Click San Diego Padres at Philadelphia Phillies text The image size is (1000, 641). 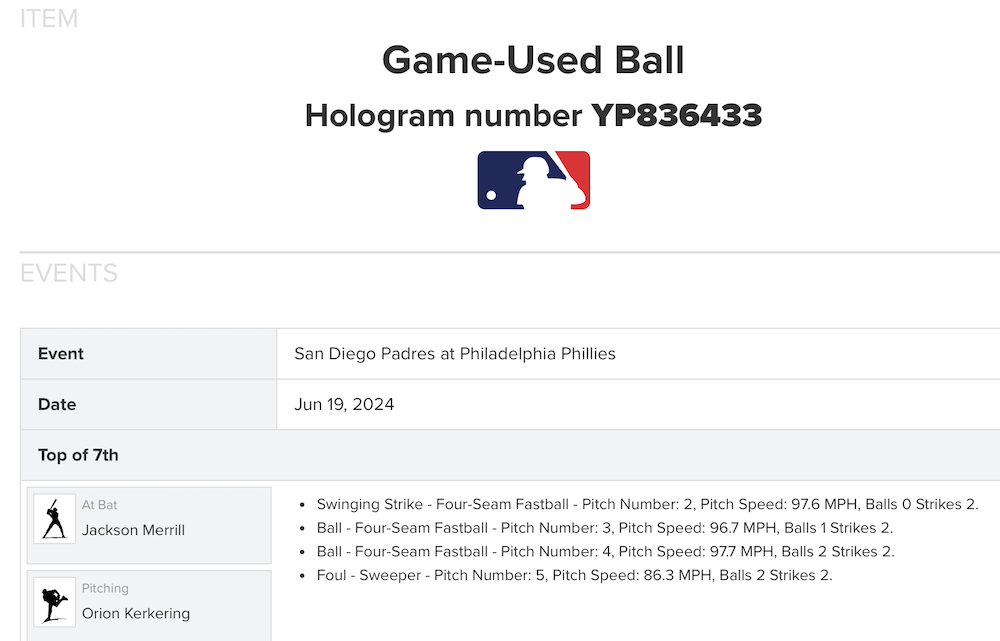(x=455, y=354)
